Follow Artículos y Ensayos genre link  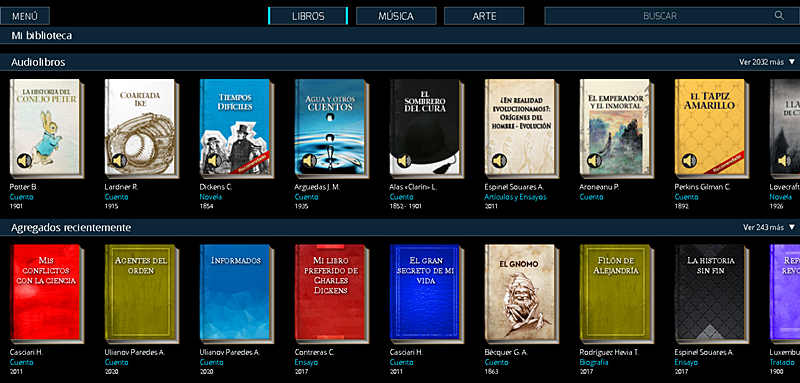click(515, 197)
